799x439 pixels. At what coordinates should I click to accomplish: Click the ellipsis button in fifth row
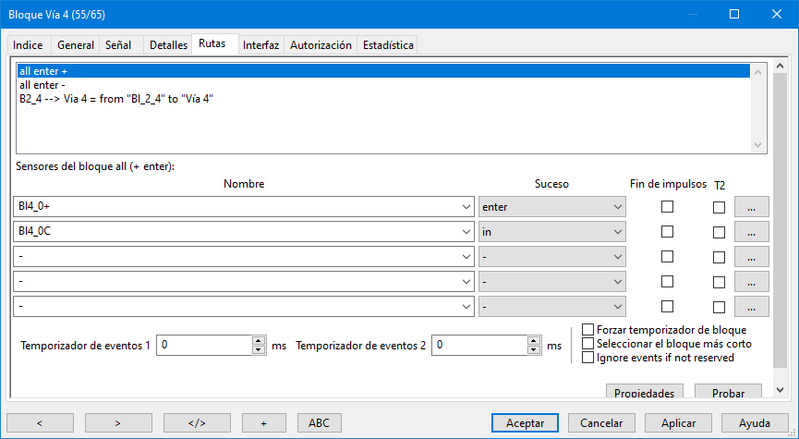[751, 307]
